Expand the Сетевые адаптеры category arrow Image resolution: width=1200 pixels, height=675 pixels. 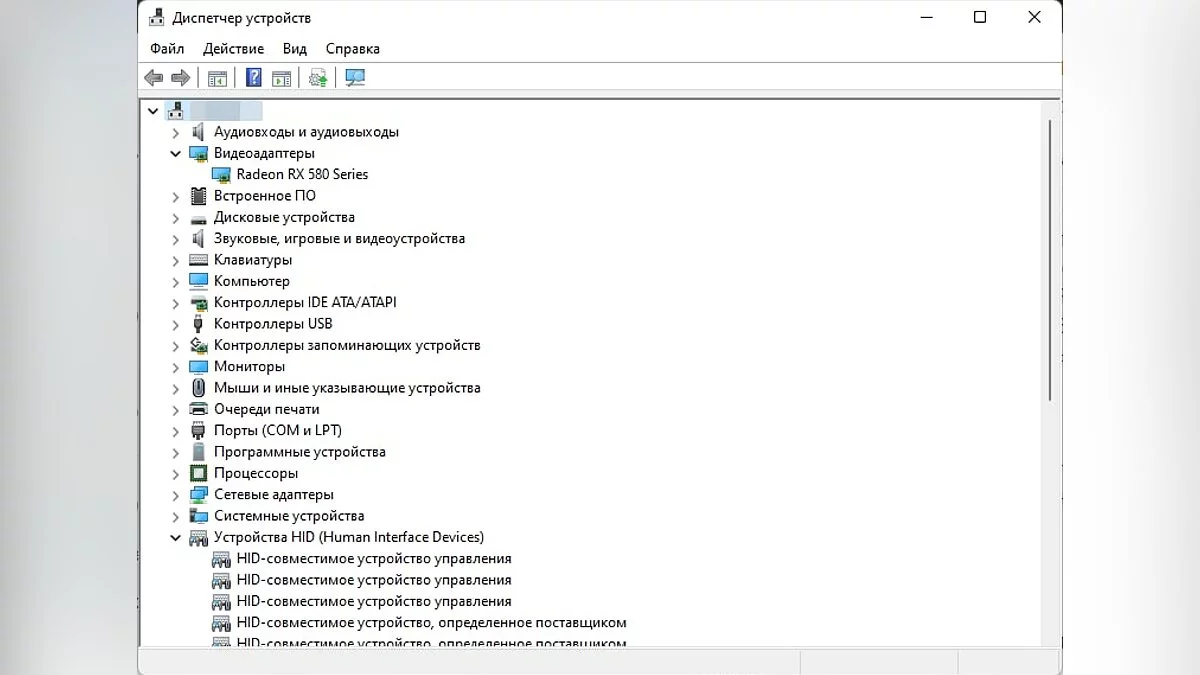(x=176, y=495)
